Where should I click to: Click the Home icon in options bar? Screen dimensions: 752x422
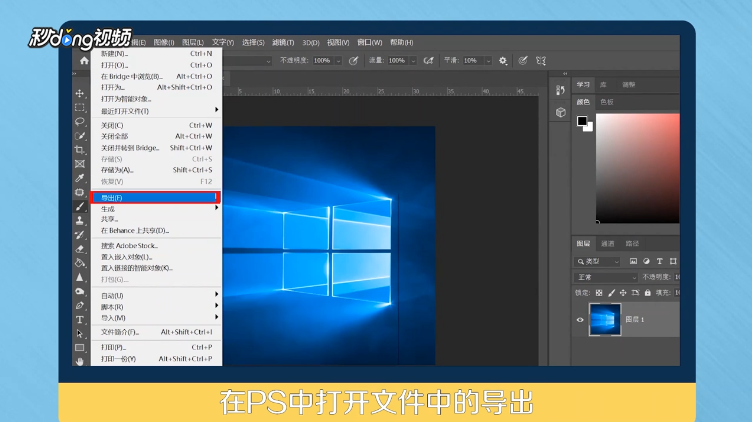pos(84,60)
